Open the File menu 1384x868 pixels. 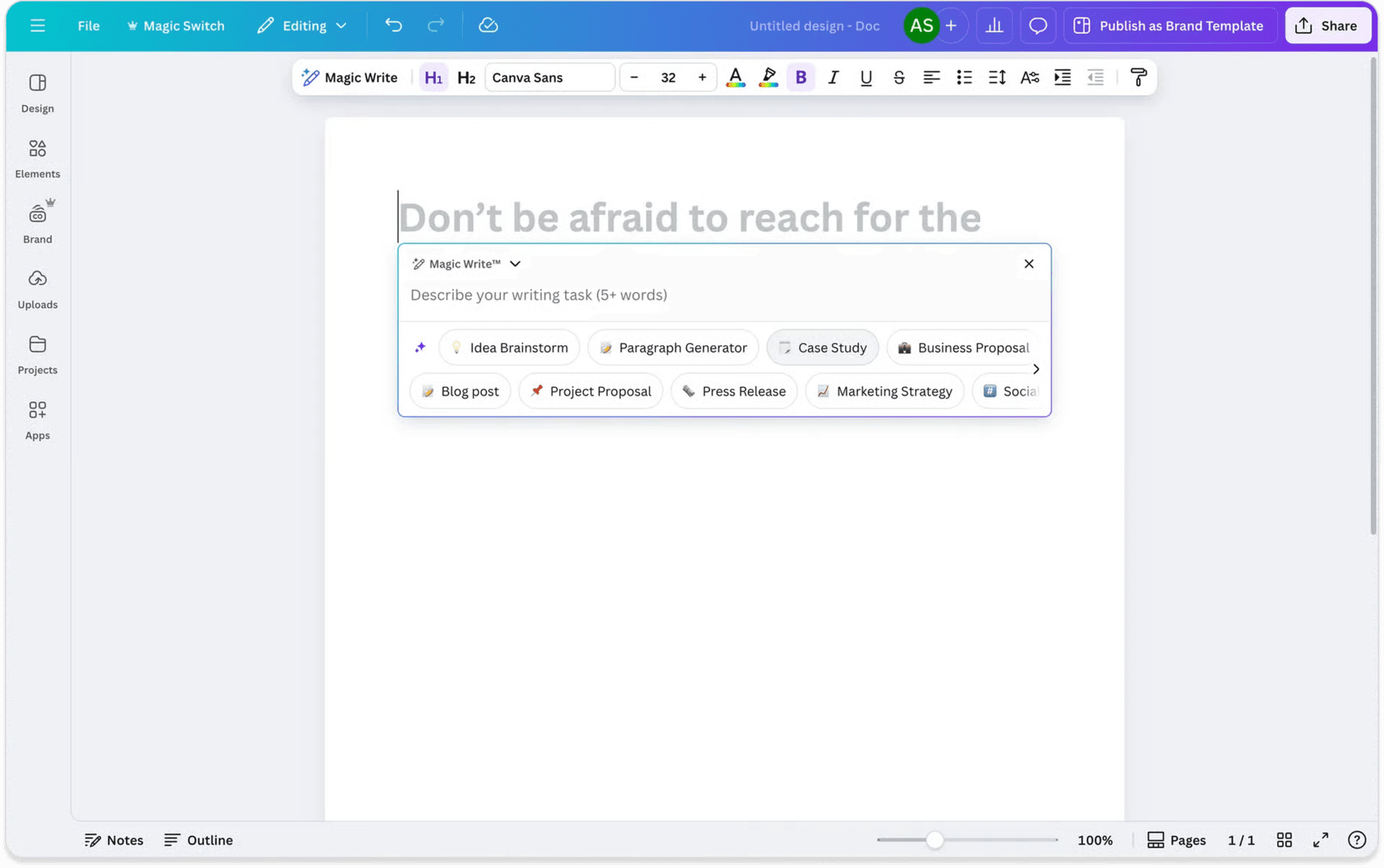[x=89, y=25]
